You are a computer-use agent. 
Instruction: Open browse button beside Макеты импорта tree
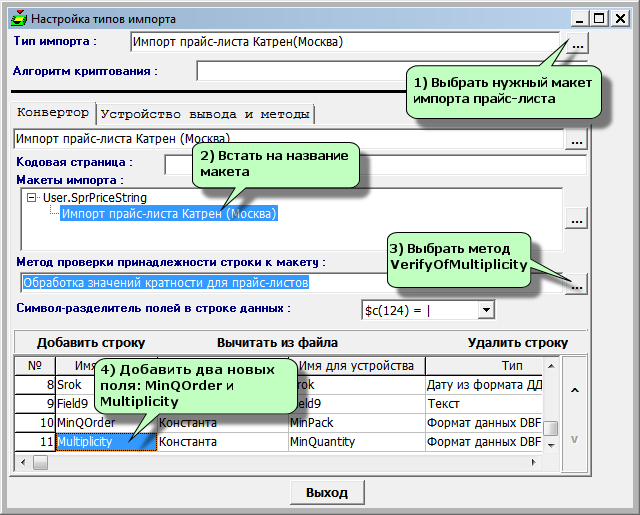coord(576,218)
